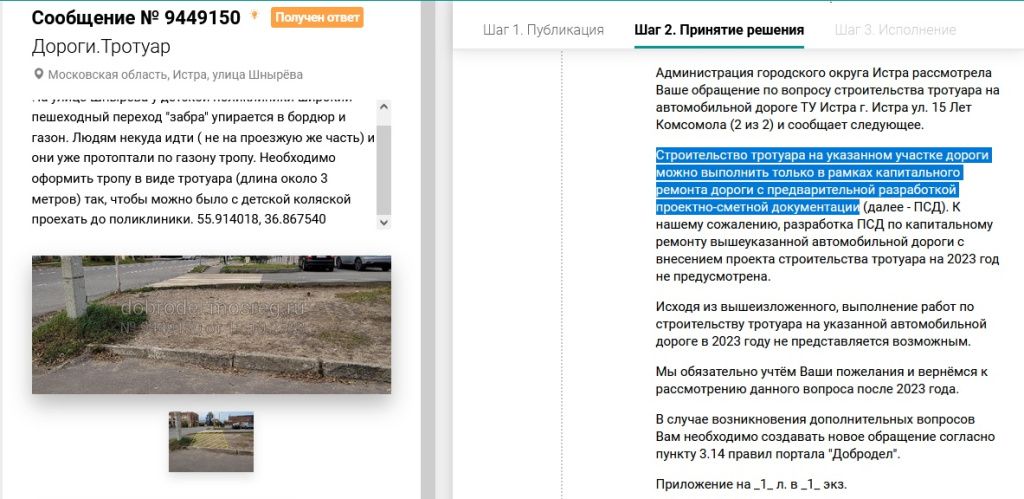The width and height of the screenshot is (1024, 499).
Task: Click the 'Сообщение № 9449150' heading
Action: pos(136,17)
